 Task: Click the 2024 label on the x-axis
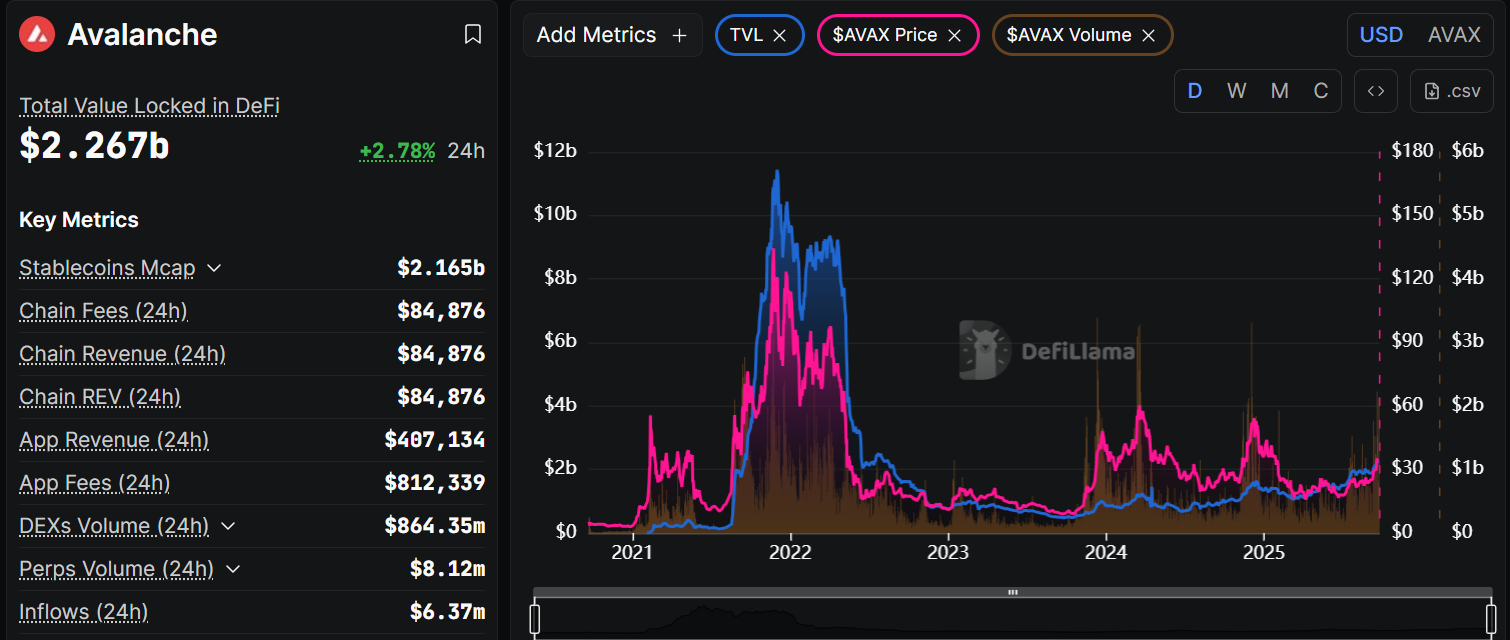[x=1106, y=552]
